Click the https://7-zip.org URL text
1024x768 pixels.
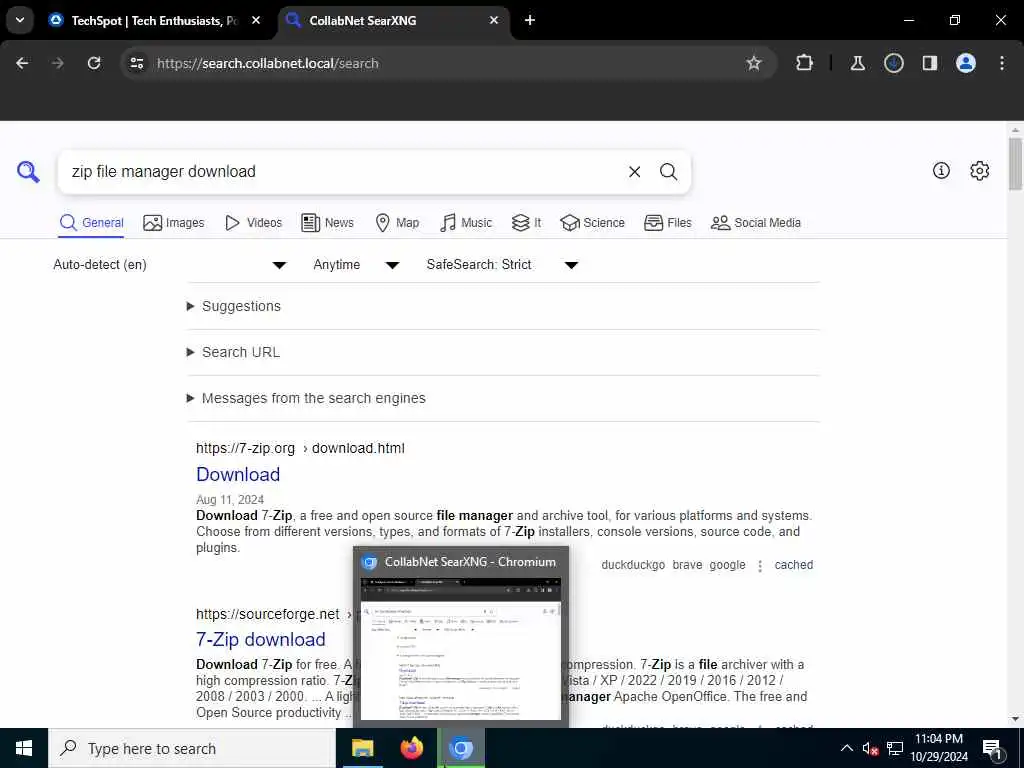click(246, 448)
